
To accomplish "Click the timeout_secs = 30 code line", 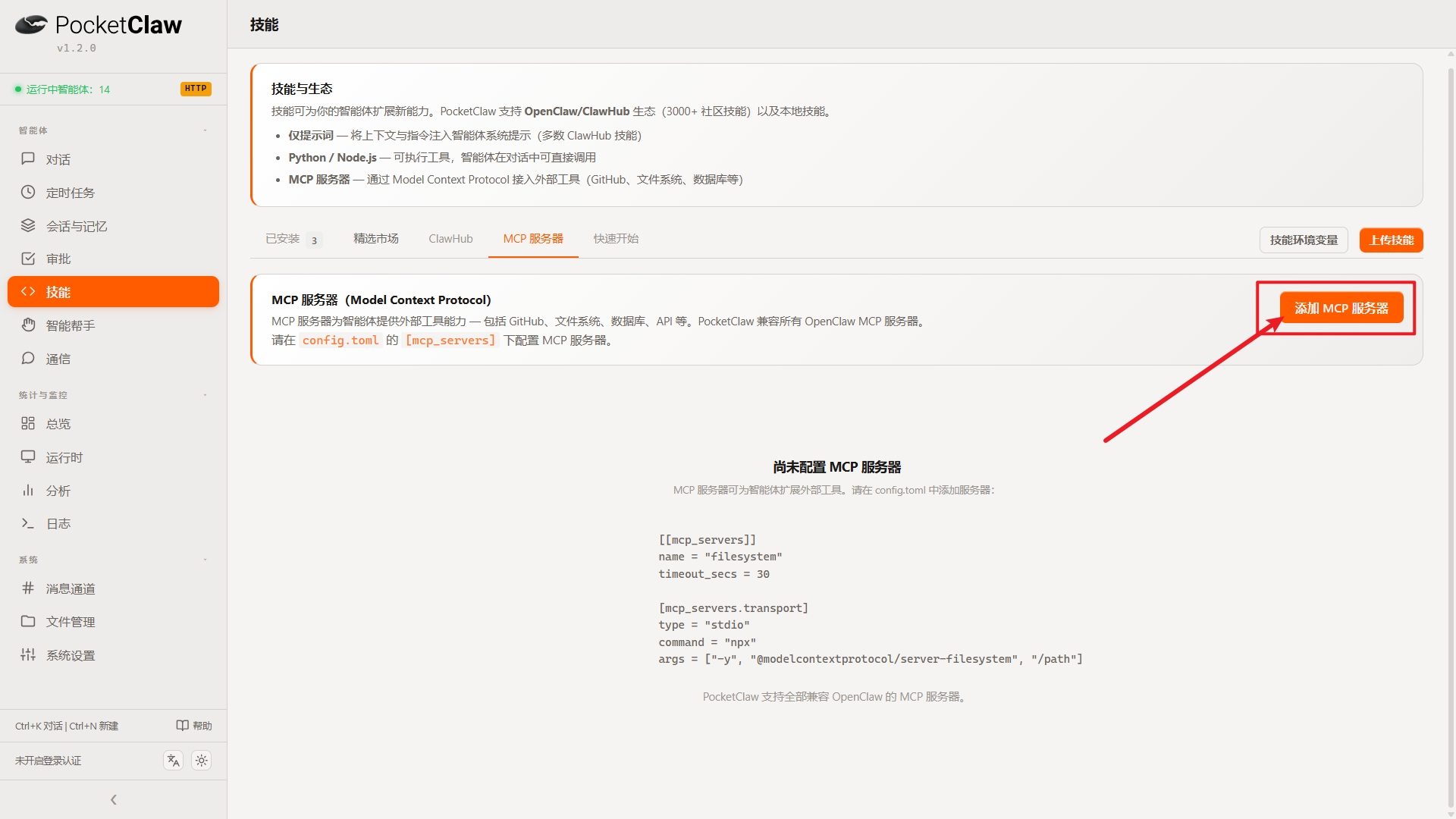I will pyautogui.click(x=714, y=574).
